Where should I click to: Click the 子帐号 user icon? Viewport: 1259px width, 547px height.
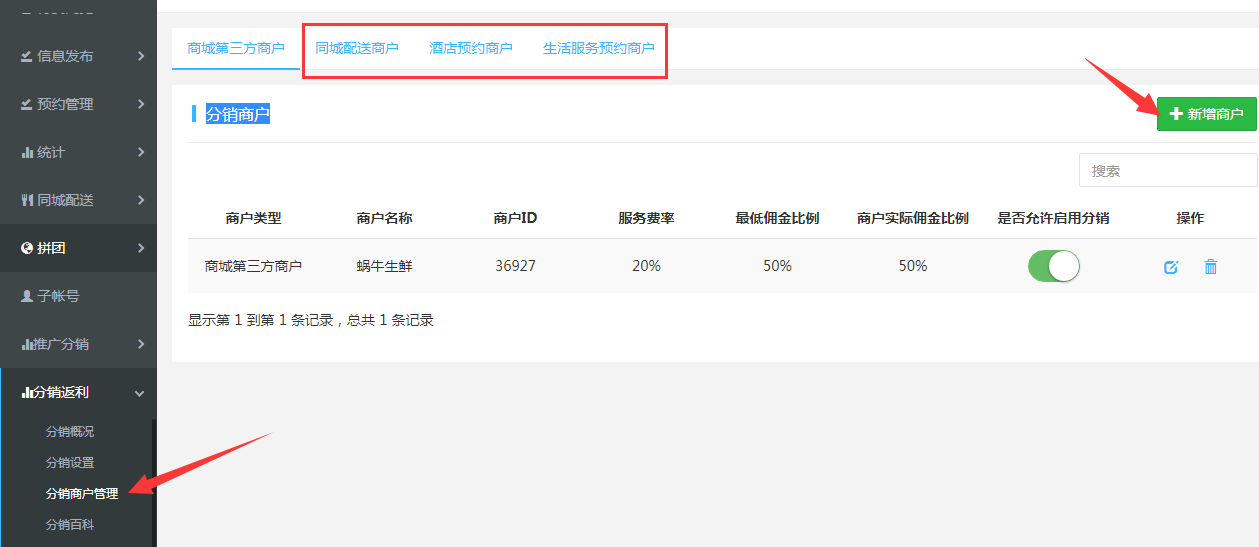tap(27, 296)
